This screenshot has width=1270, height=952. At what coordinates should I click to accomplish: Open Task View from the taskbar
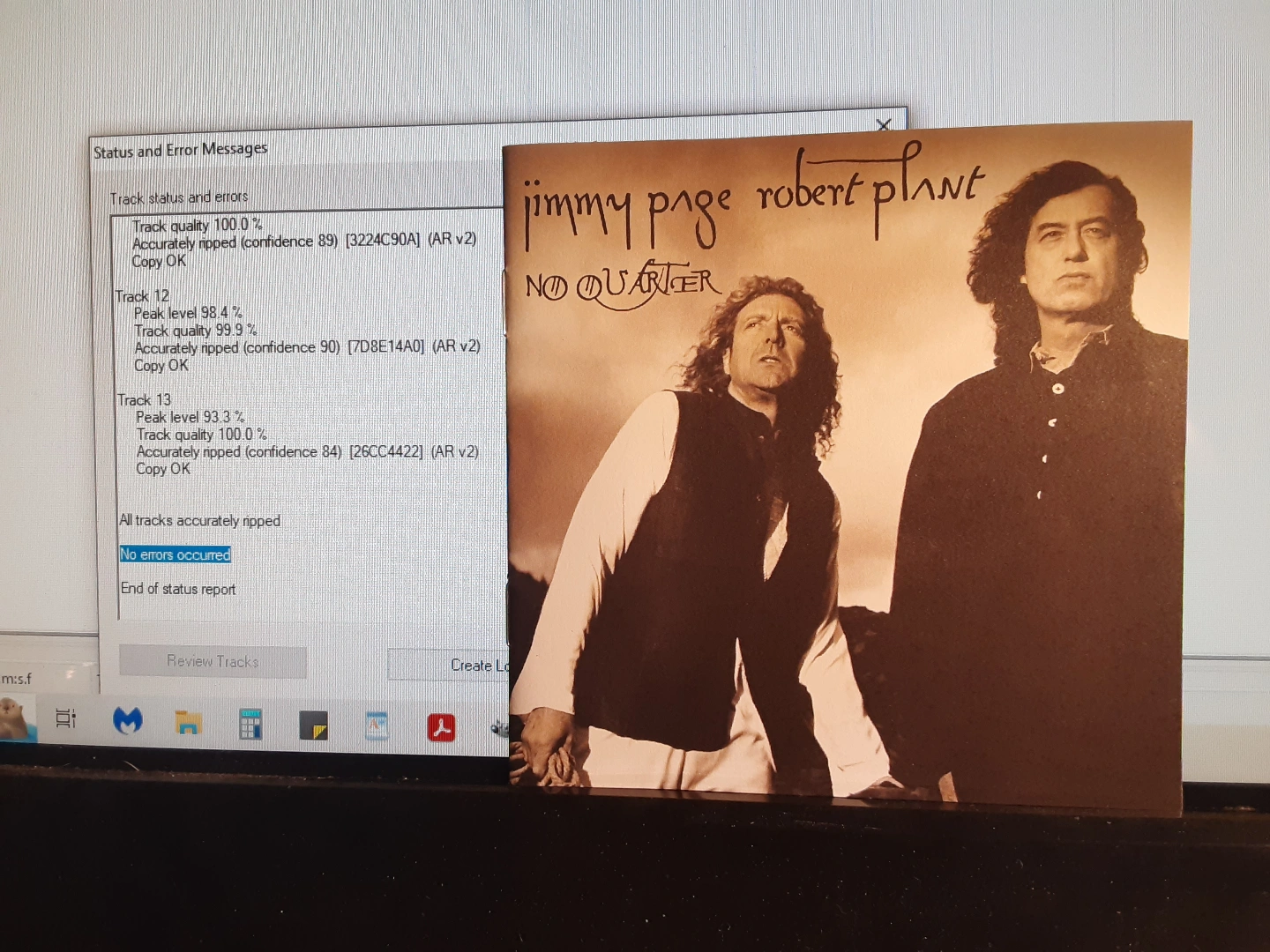point(65,718)
